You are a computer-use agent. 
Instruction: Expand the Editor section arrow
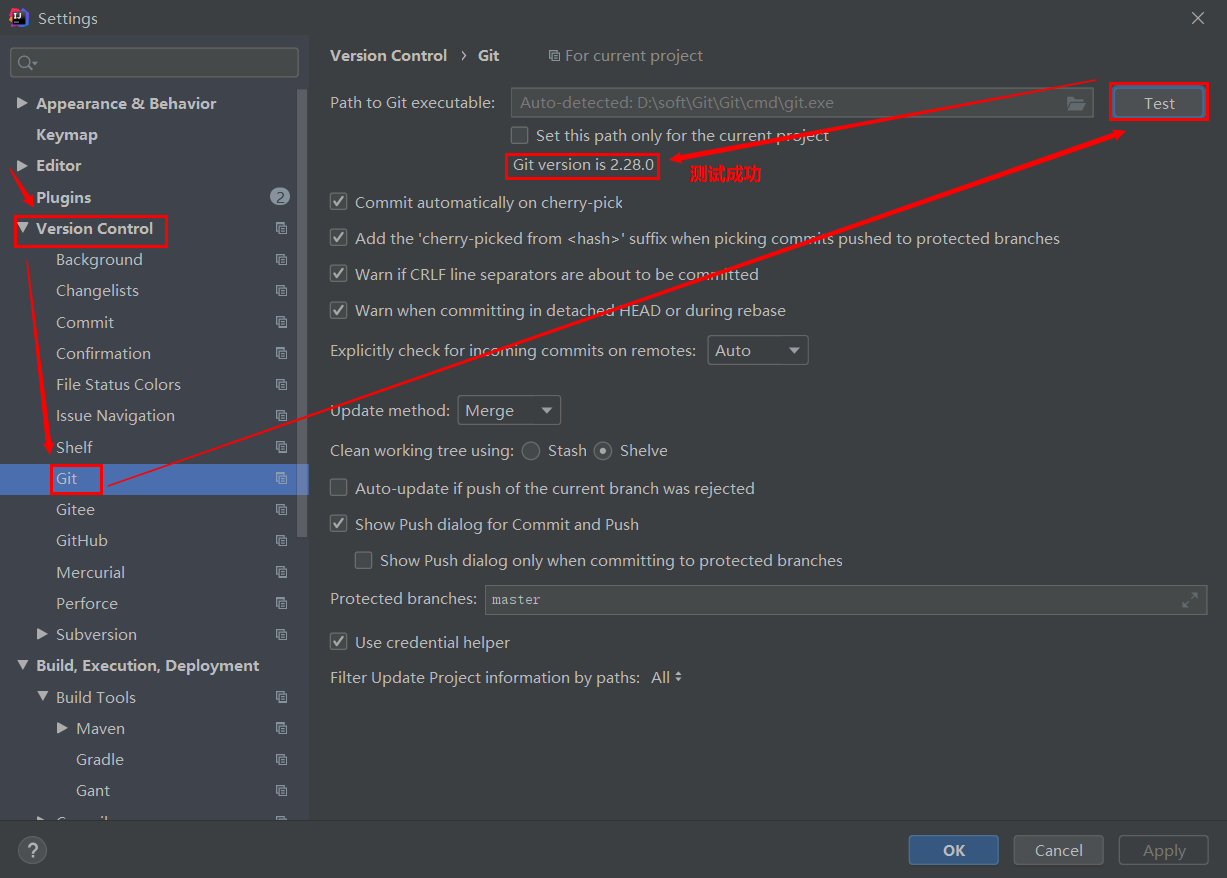(x=23, y=165)
